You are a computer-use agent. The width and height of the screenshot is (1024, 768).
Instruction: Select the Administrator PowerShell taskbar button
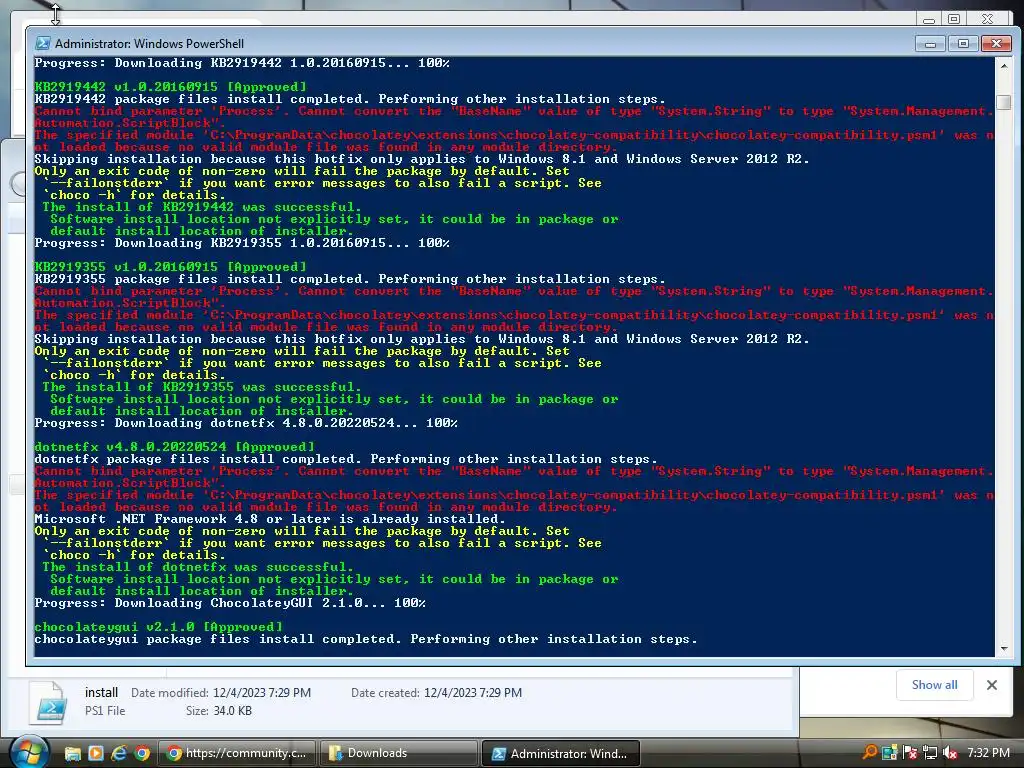(560, 753)
